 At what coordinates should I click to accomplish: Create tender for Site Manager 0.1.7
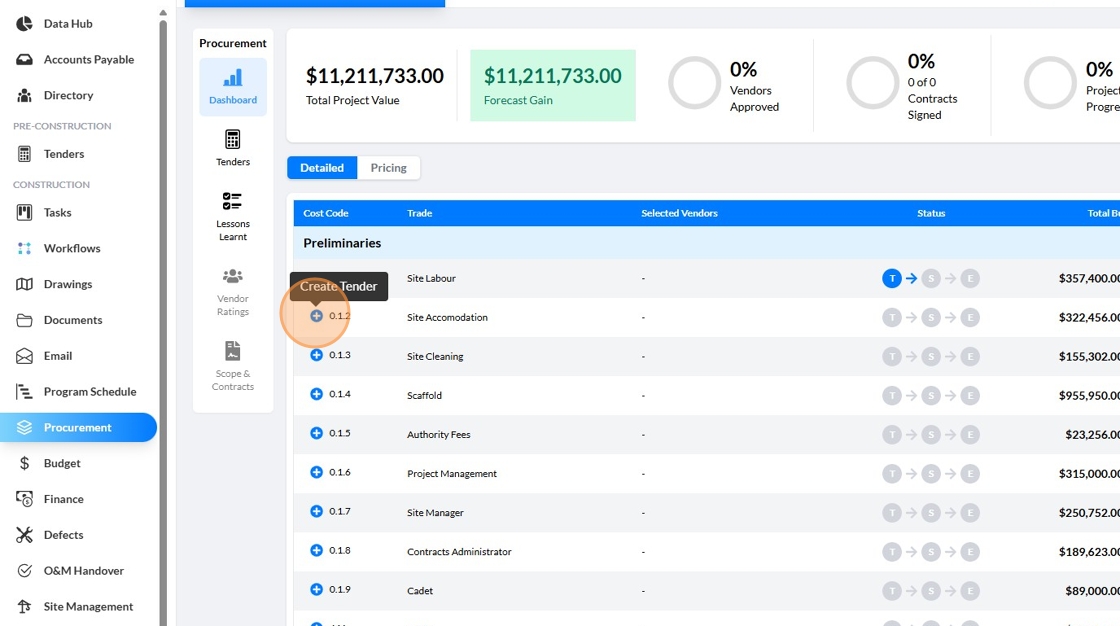coord(316,511)
